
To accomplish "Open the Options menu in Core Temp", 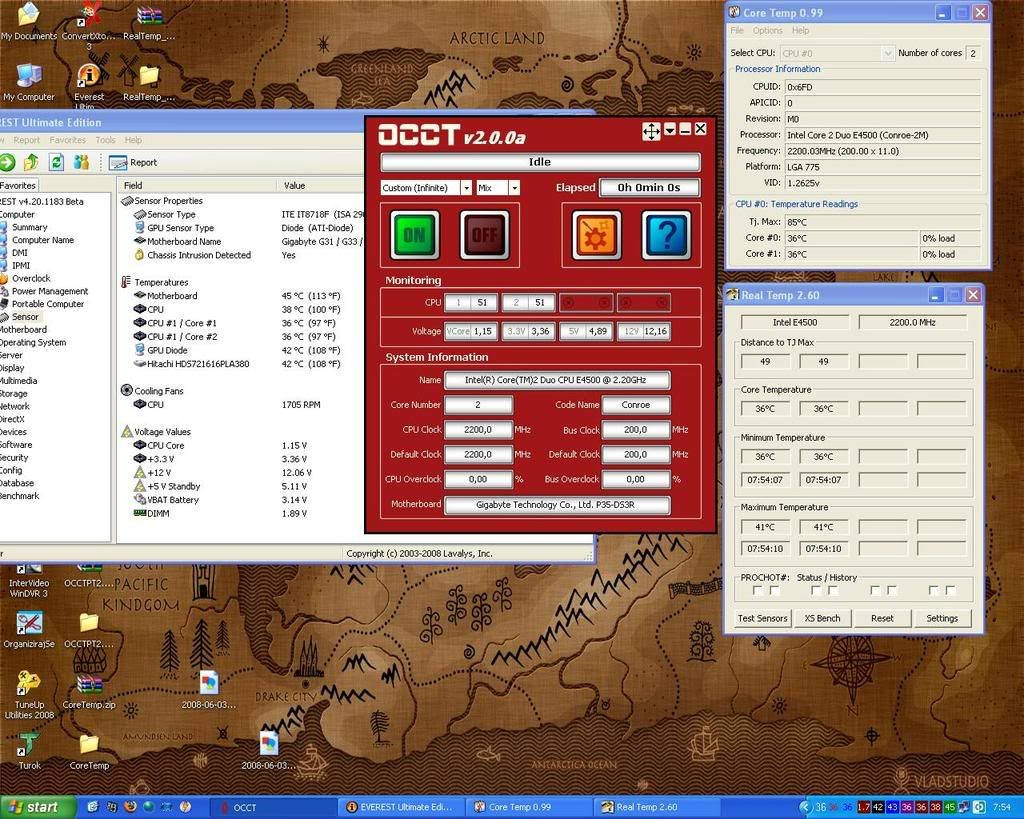I will 767,30.
